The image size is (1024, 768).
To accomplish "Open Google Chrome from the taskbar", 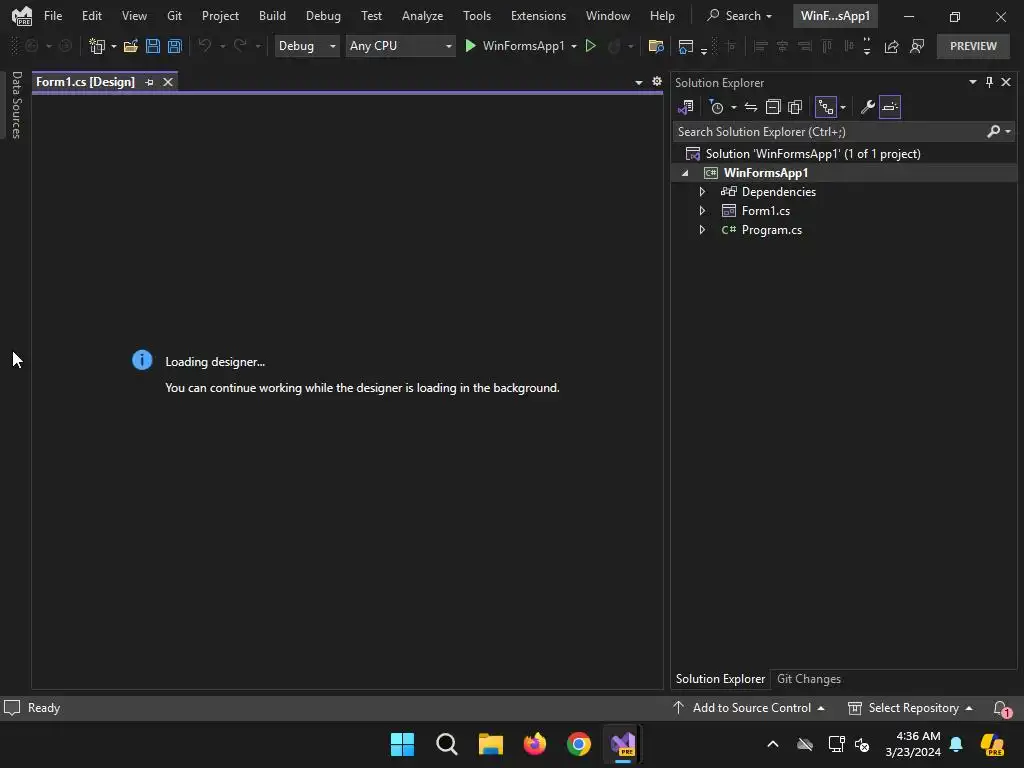I will 579,744.
